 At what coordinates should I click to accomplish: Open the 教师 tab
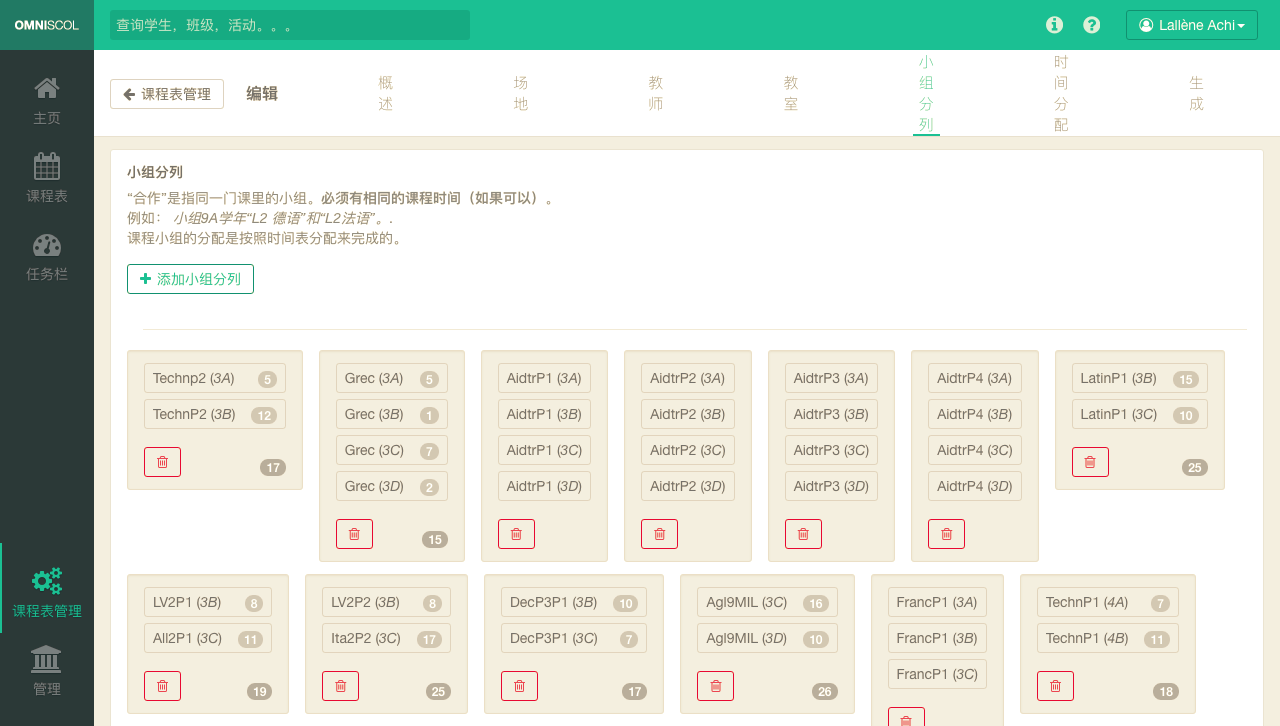pos(656,93)
